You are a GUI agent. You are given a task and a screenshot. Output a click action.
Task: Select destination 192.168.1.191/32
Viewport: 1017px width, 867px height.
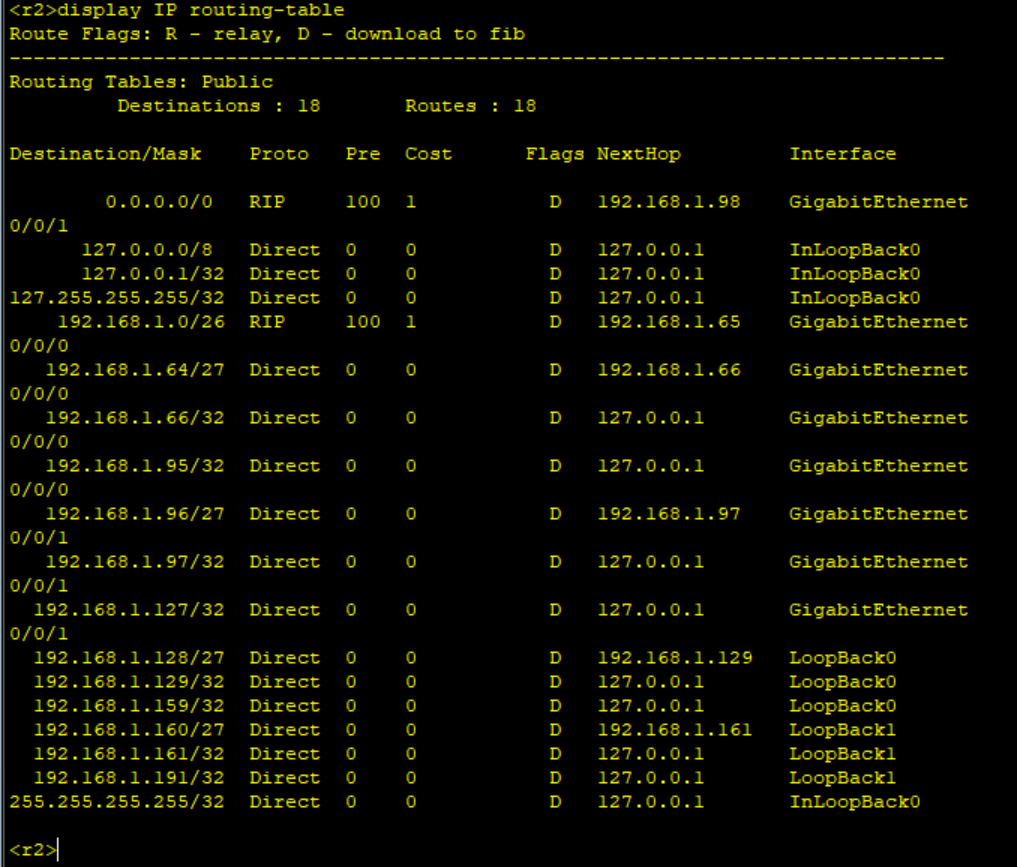(x=129, y=778)
